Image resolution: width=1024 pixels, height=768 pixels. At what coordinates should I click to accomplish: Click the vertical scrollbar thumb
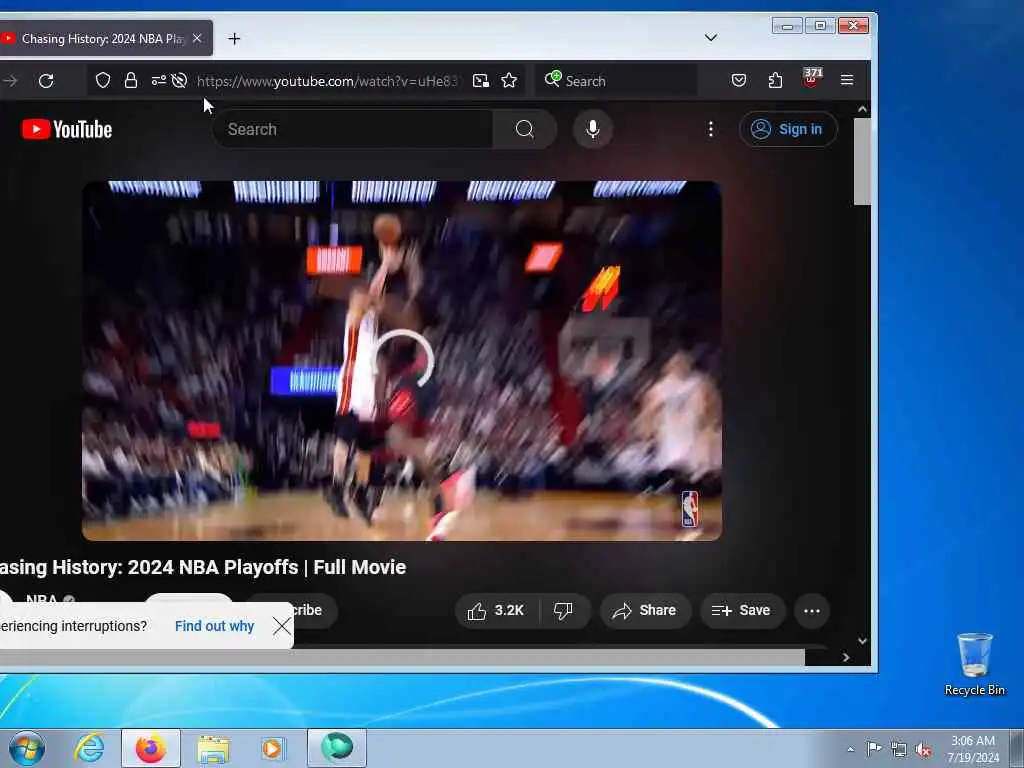(862, 161)
